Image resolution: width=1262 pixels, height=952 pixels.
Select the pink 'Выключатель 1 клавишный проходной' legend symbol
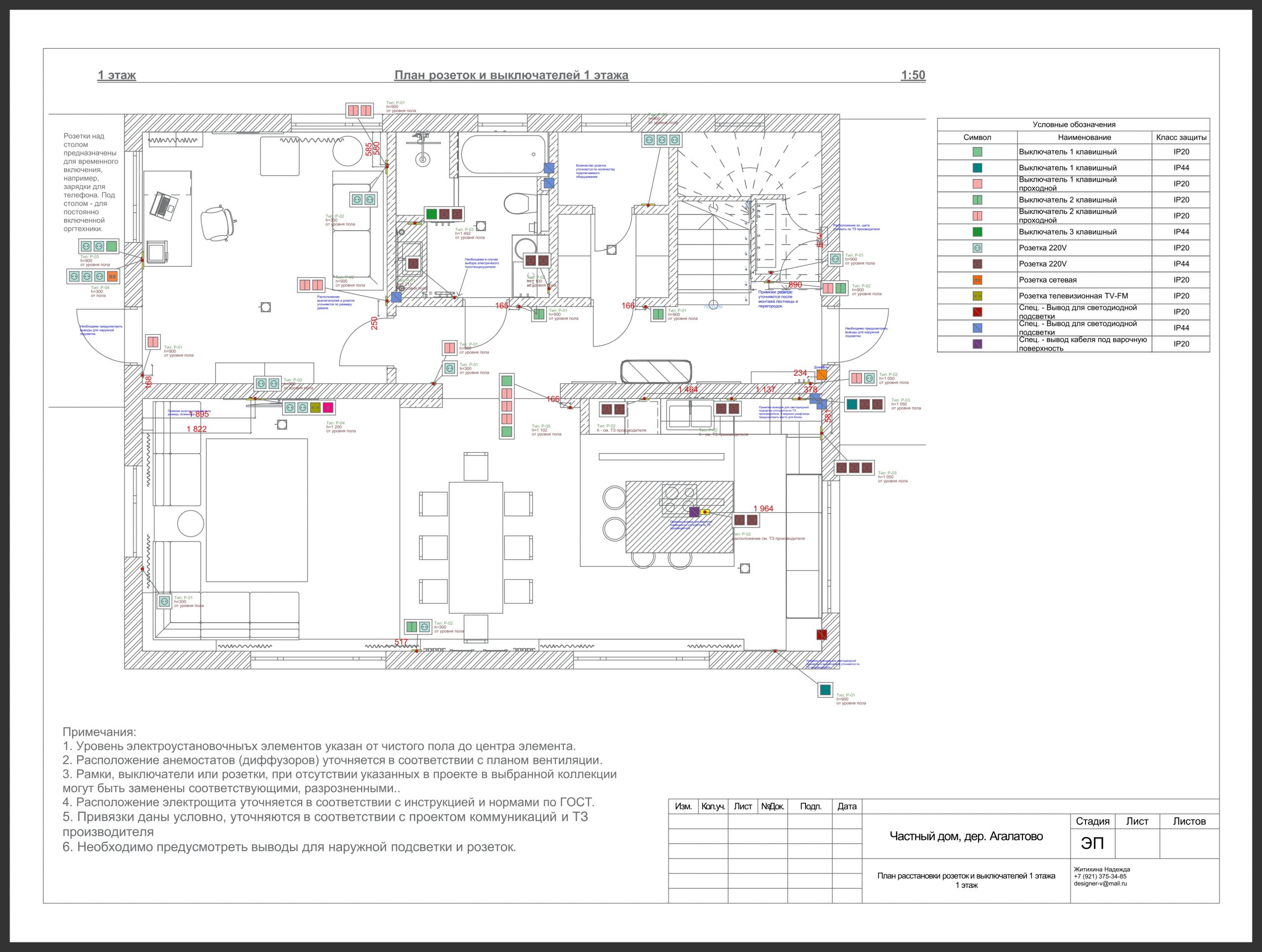(x=977, y=184)
